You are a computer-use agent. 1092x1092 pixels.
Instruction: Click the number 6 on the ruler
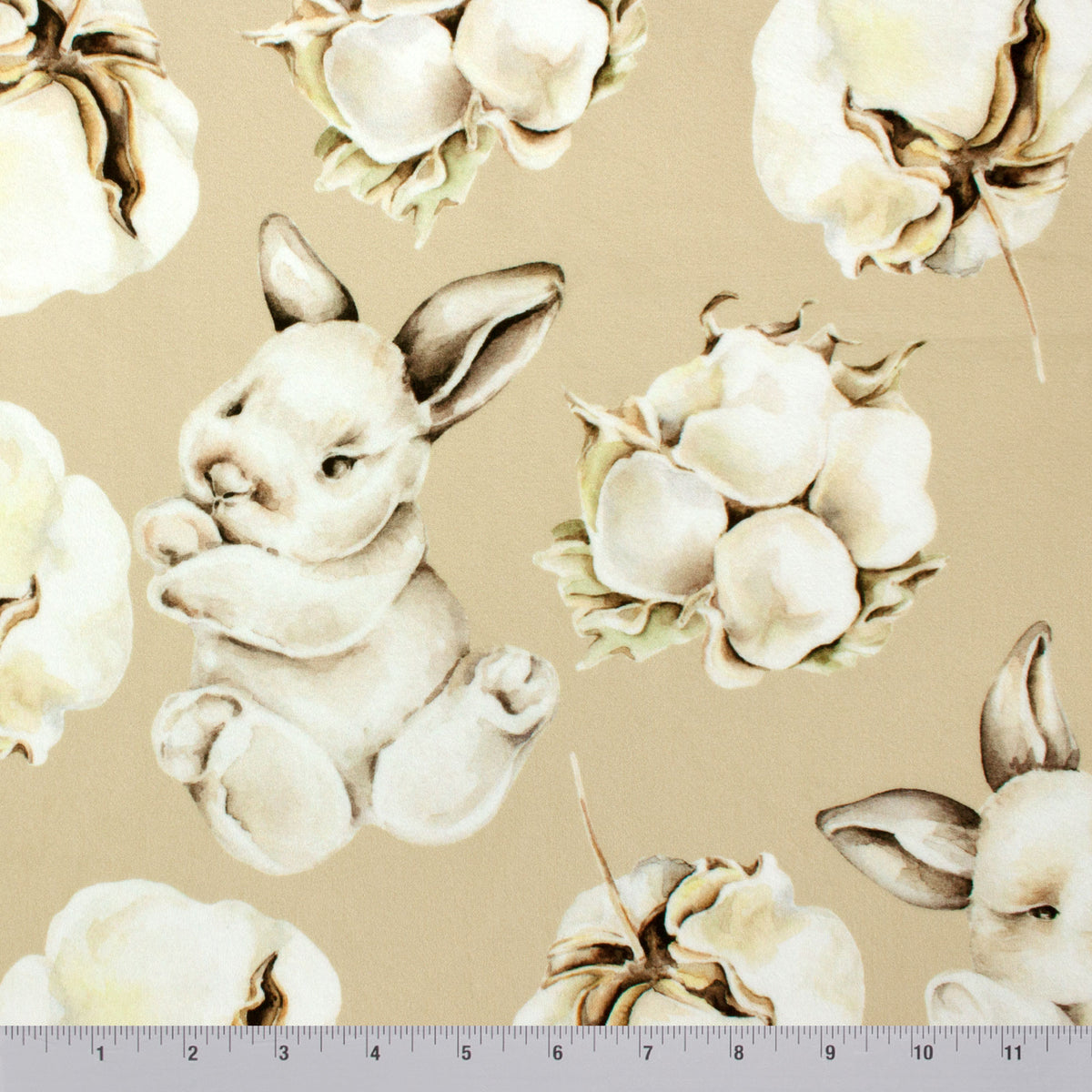point(556,1054)
